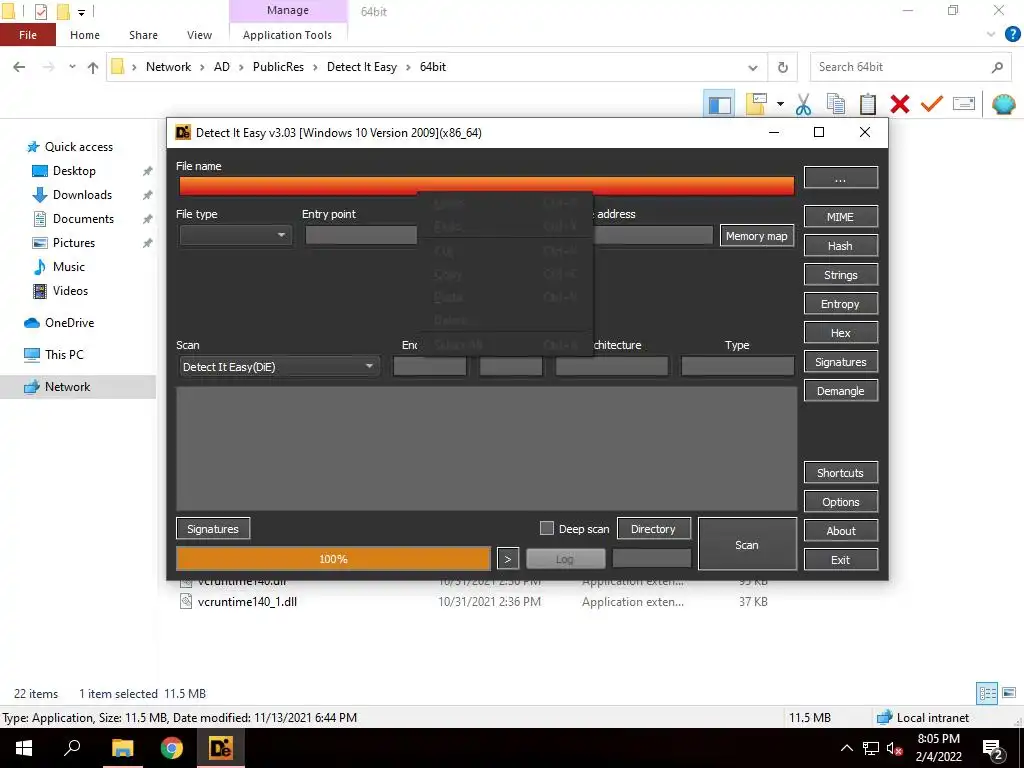Viewport: 1024px width, 768px height.
Task: Click the browse '...' button in Detect It Easy
Action: coord(840,178)
